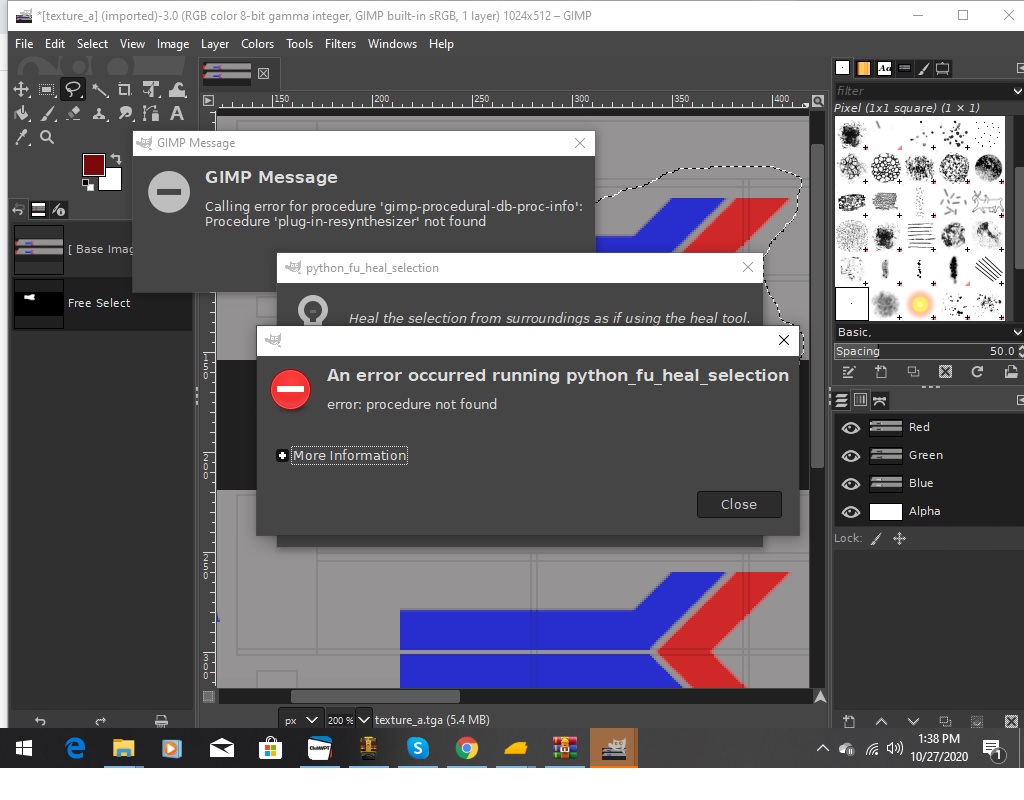Delete the selected brush
This screenshot has width=1024, height=800.
pos(945,372)
